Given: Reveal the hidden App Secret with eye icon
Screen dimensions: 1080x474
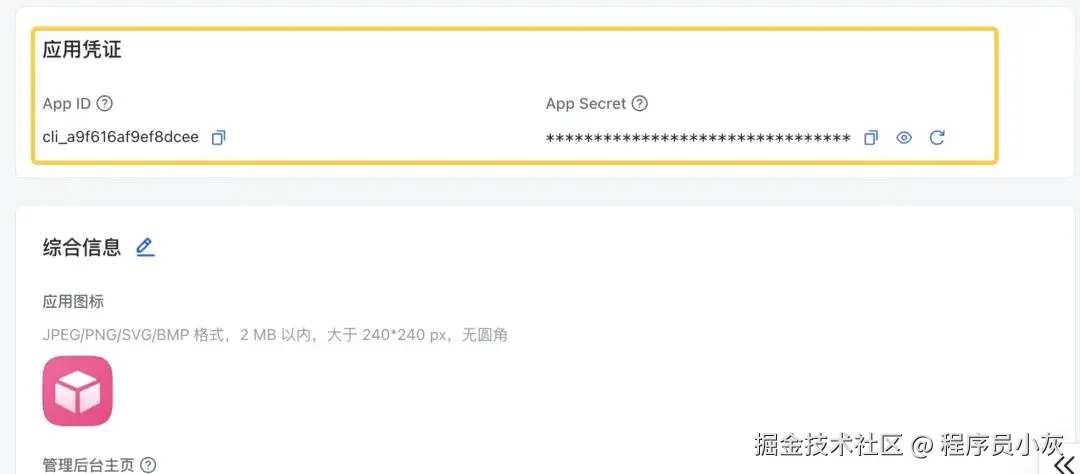Looking at the screenshot, I should 904,138.
